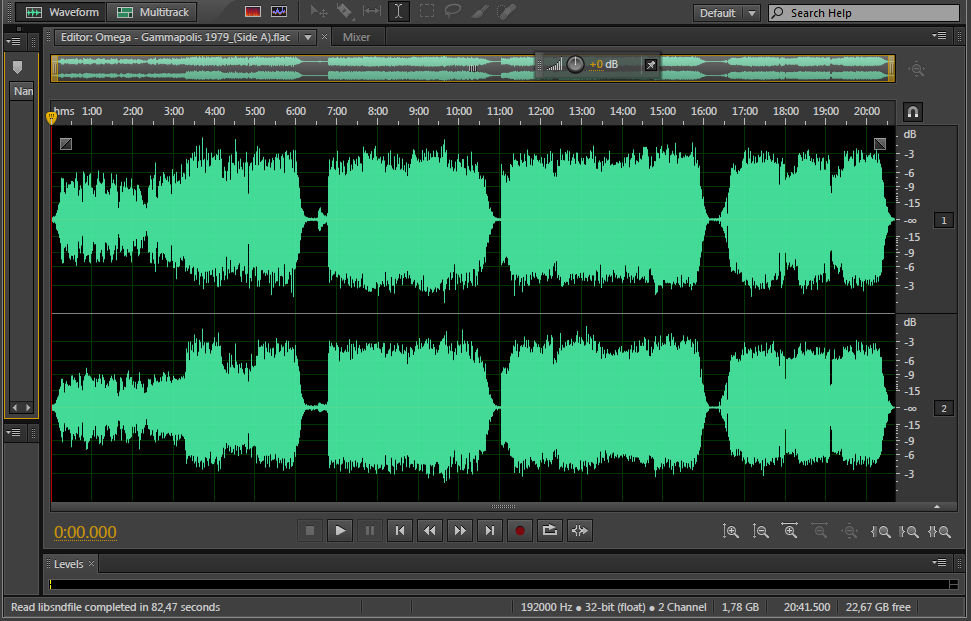
Task: Click Zoom In Amplitude icon
Action: pos(731,531)
